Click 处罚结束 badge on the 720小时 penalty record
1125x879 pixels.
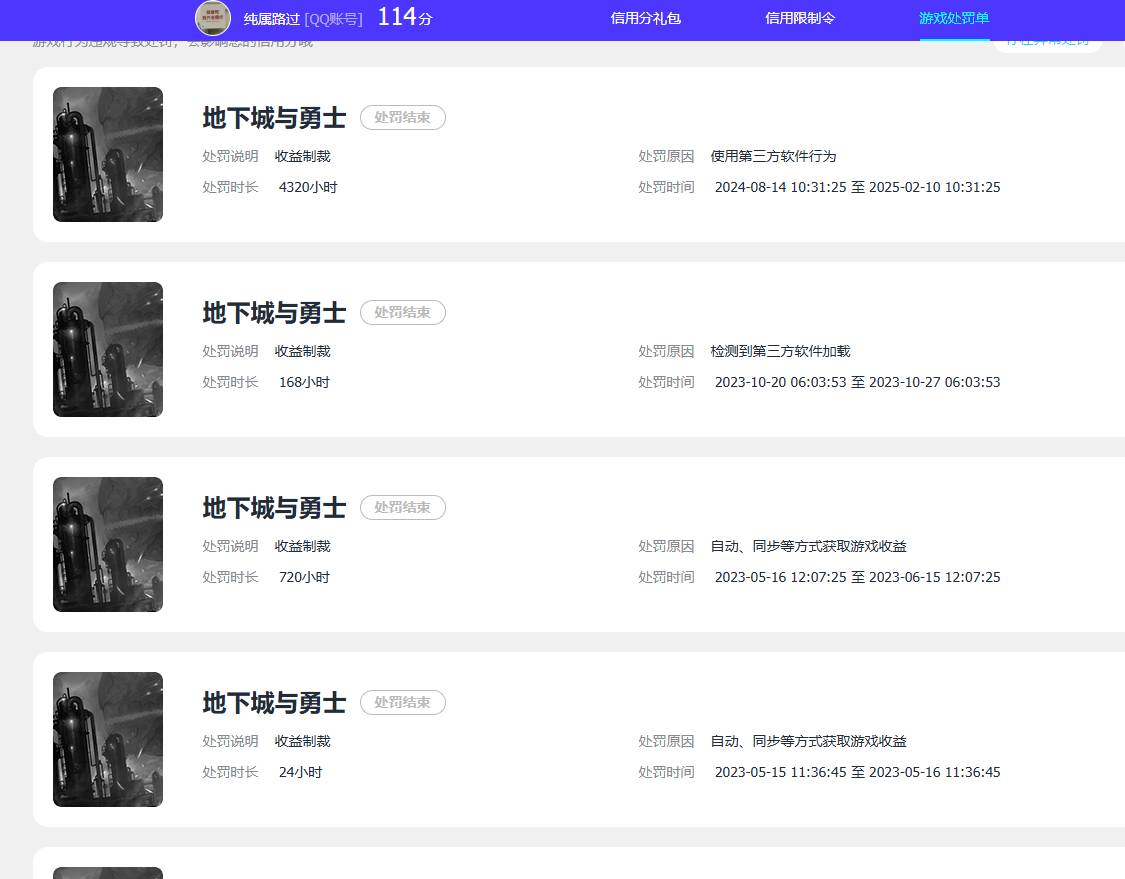click(x=402, y=508)
